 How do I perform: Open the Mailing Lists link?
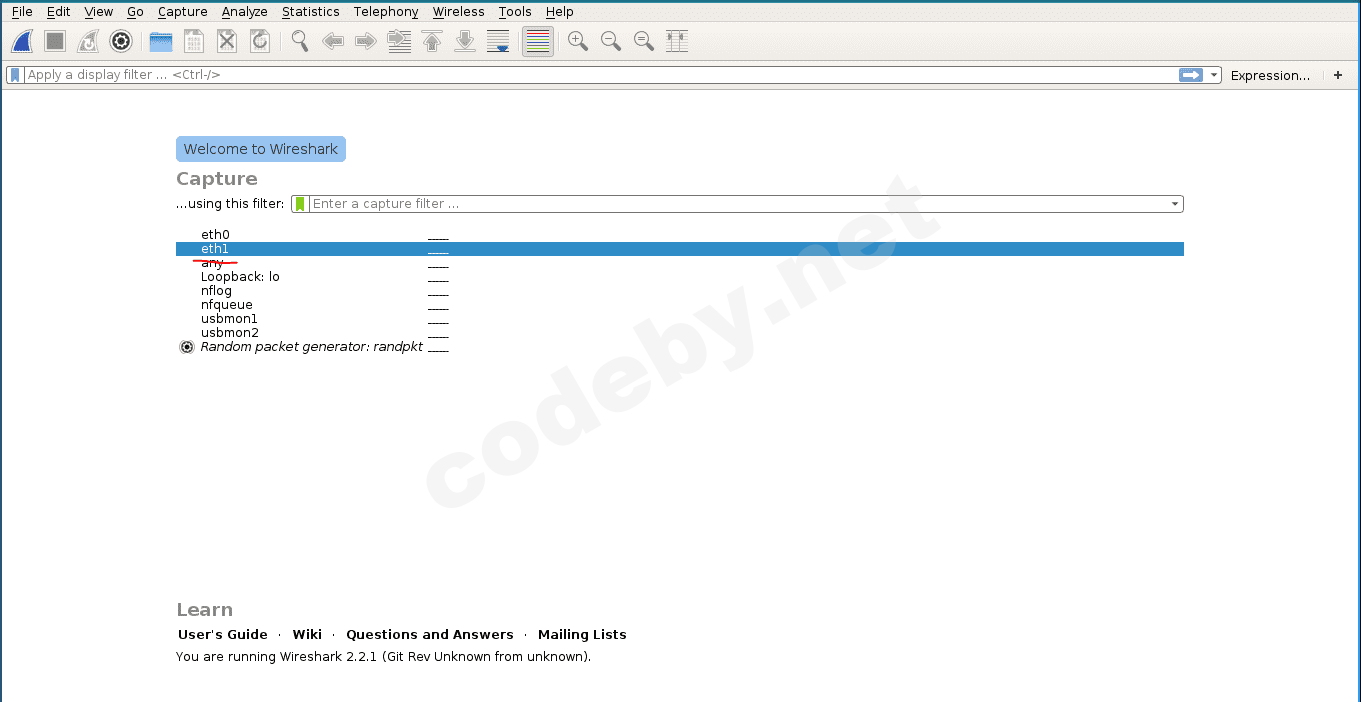pos(582,634)
